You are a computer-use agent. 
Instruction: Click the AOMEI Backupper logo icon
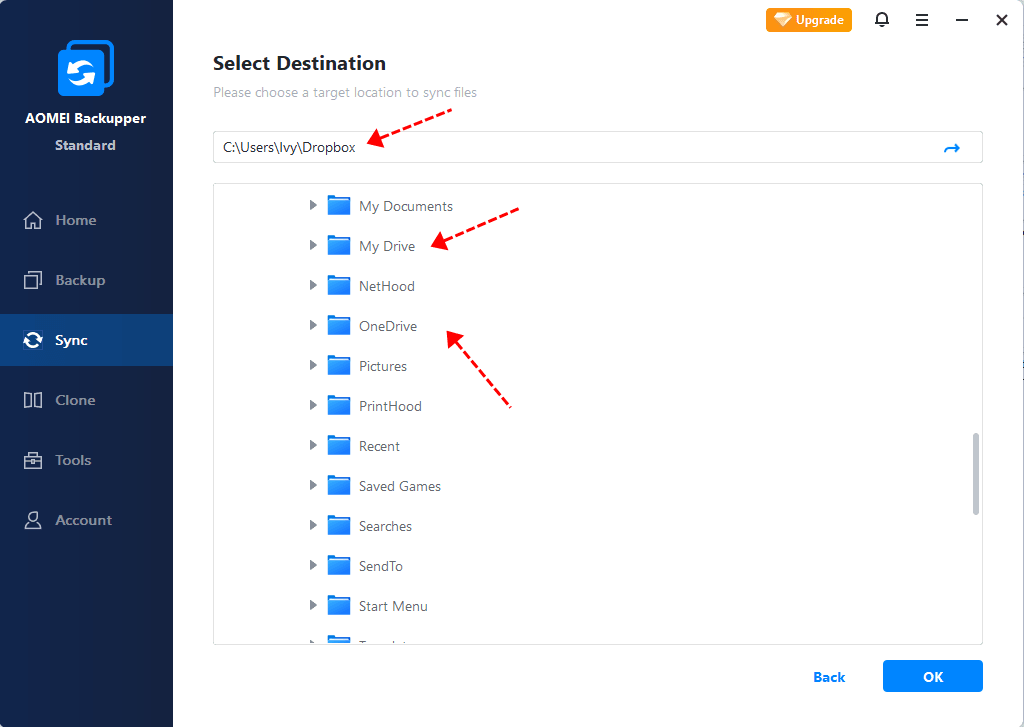[x=86, y=68]
